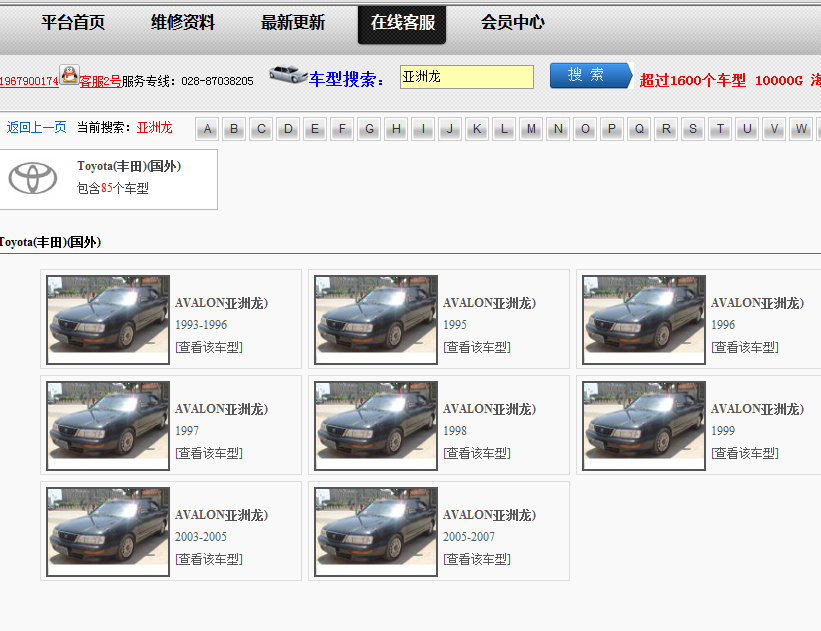Open the 维修资料 menu item
Screen dimensions: 821x631
[x=183, y=23]
